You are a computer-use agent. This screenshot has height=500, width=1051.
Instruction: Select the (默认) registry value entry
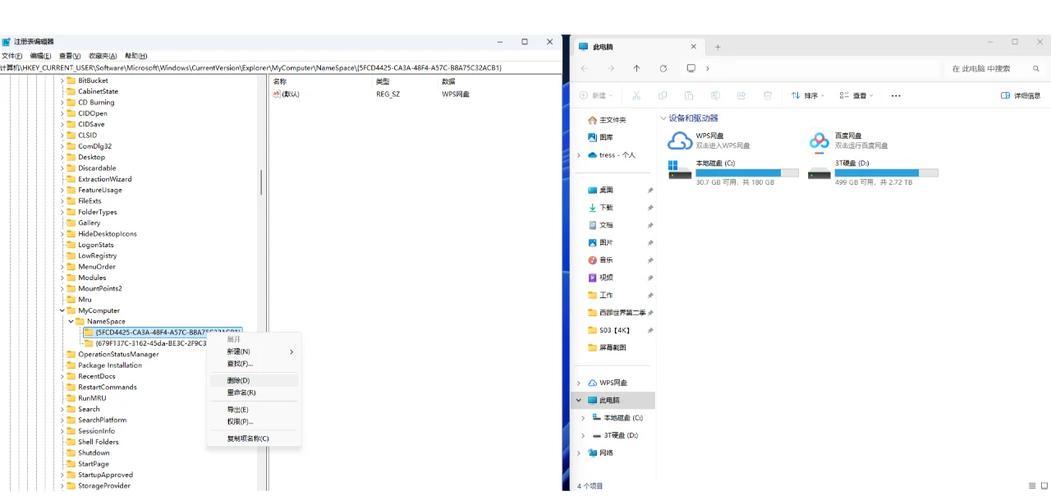click(x=286, y=94)
